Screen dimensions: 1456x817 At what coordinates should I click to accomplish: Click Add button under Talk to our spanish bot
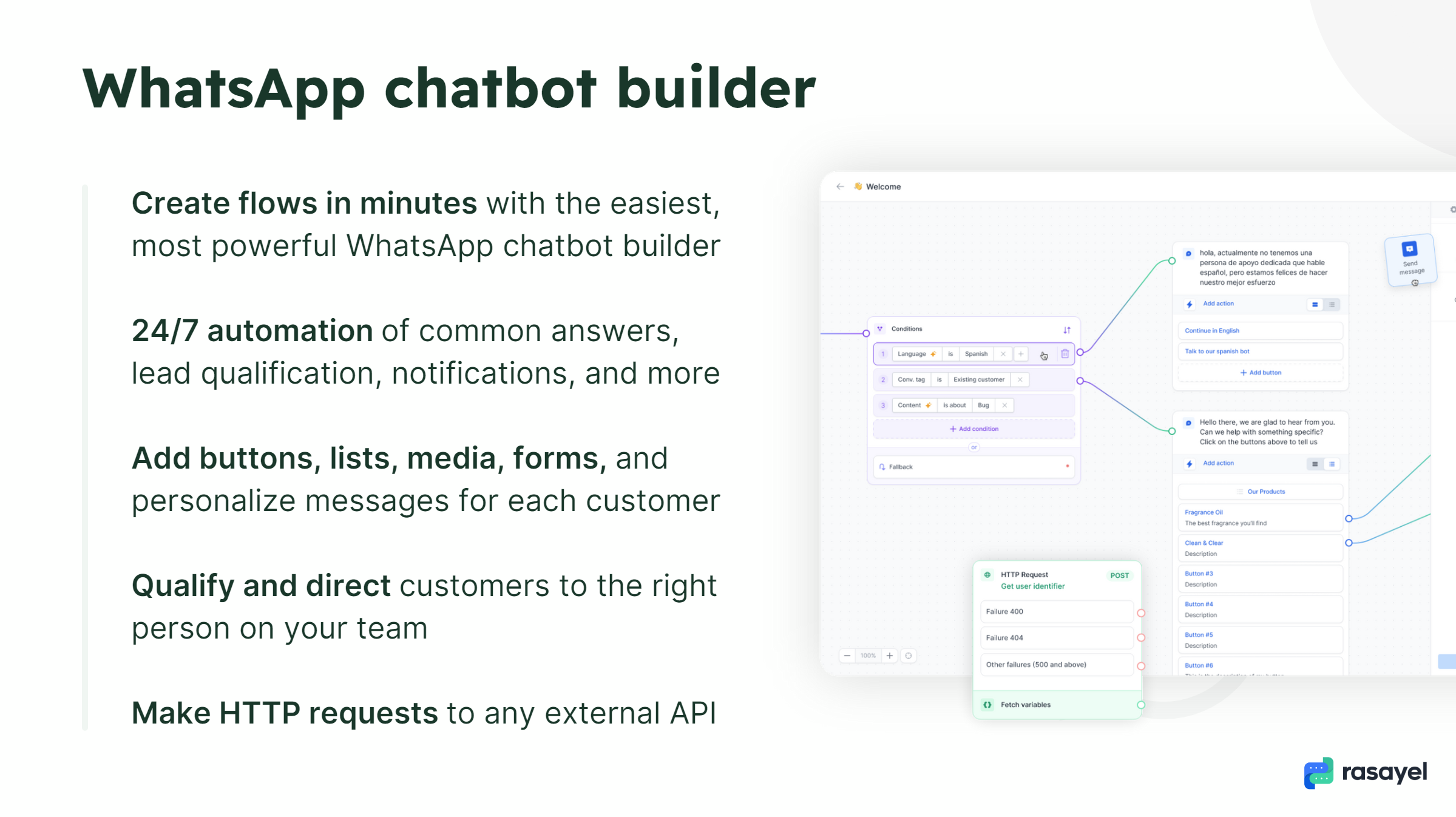pos(1260,373)
